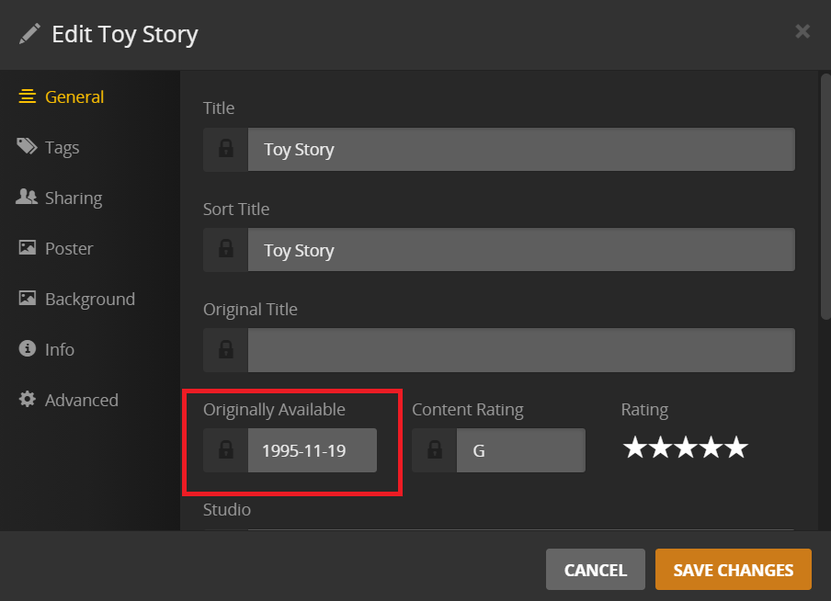Edit the Title text field
The height and width of the screenshot is (601, 831).
tap(521, 149)
